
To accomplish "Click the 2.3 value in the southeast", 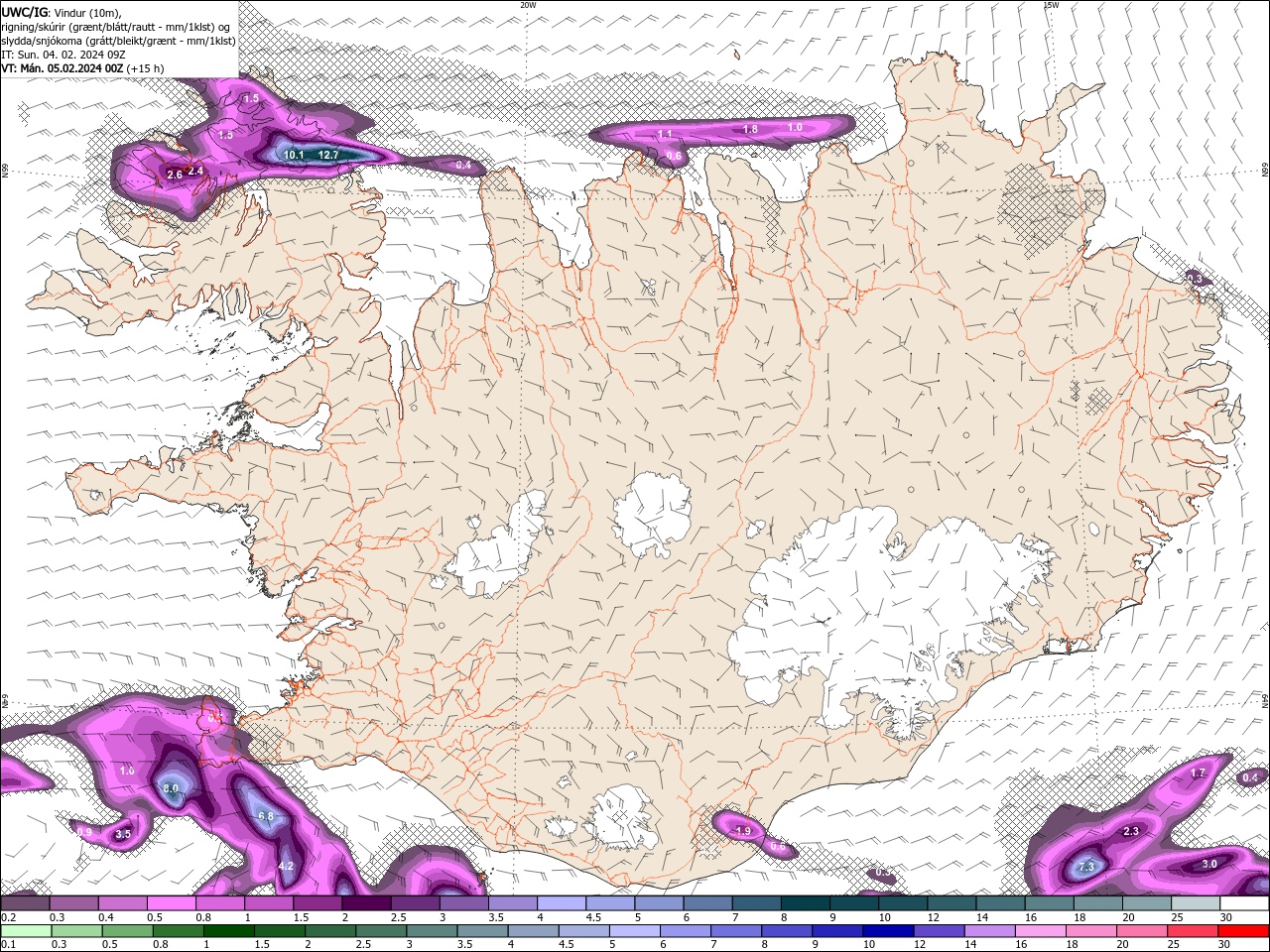I will (x=1131, y=831).
